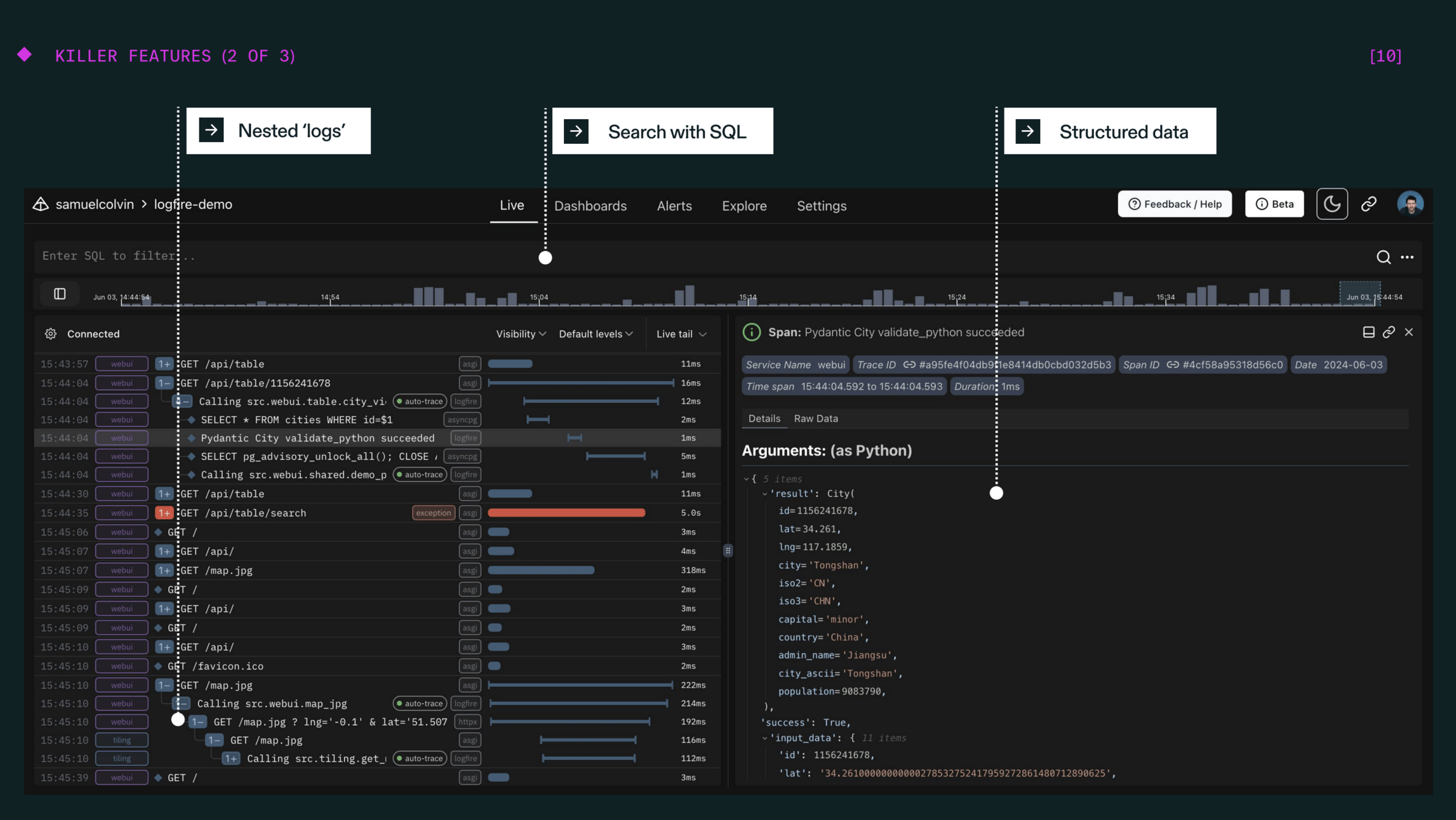Click the user avatar profile picture
The width and height of the screenshot is (1456, 820).
click(1410, 204)
